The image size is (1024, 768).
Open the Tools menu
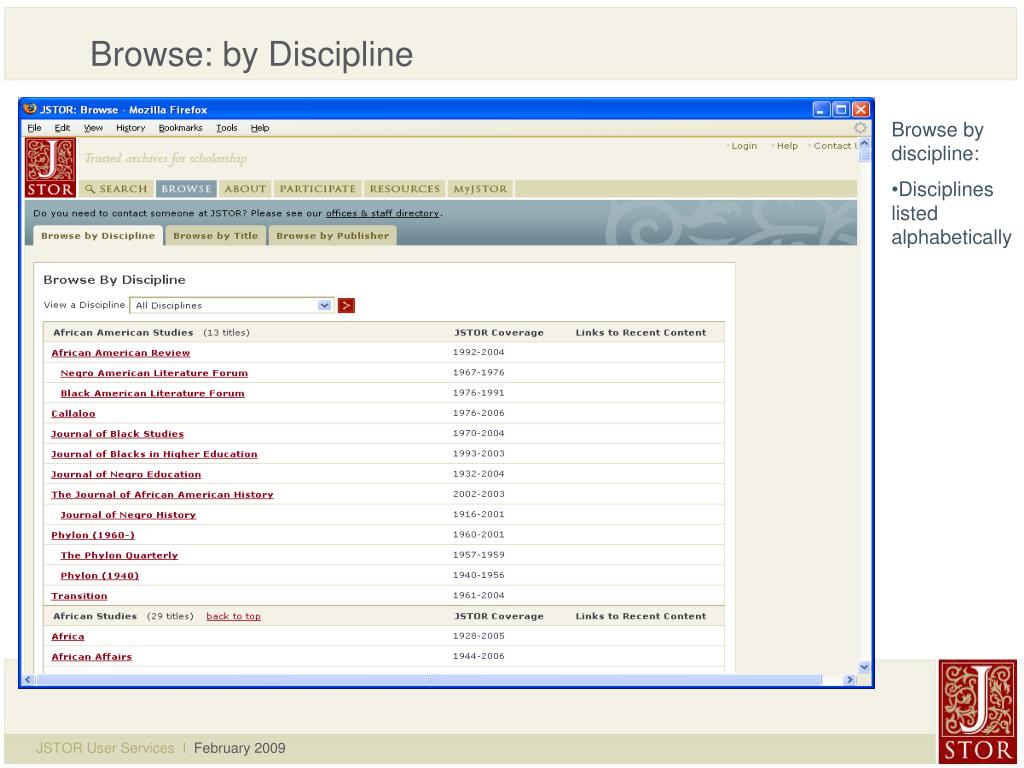[x=227, y=128]
